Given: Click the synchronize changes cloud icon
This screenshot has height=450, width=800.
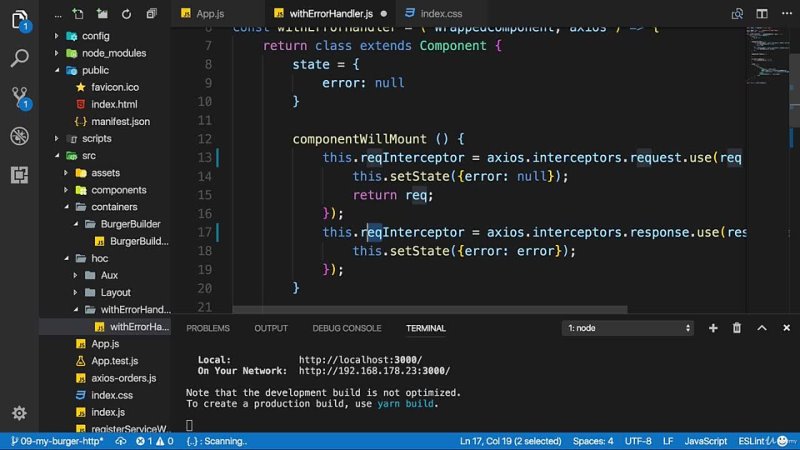Looking at the screenshot, I should click(x=120, y=441).
